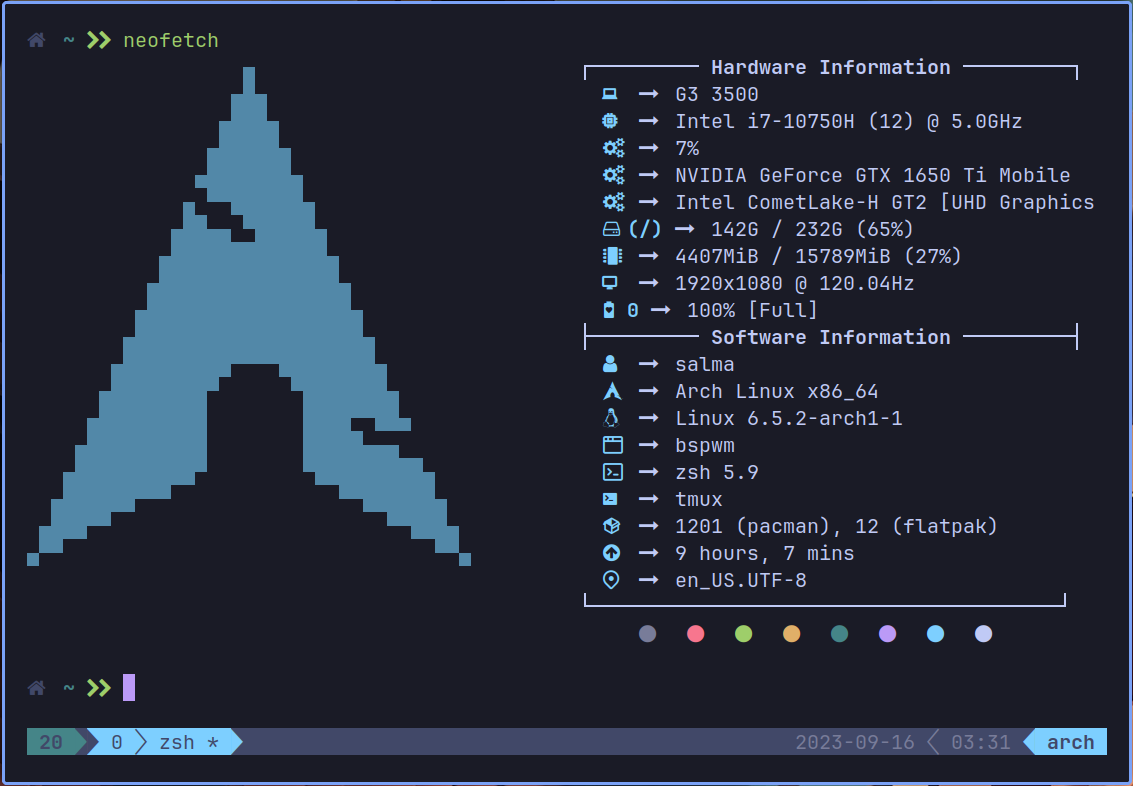Click the light blue color dot

935,634
